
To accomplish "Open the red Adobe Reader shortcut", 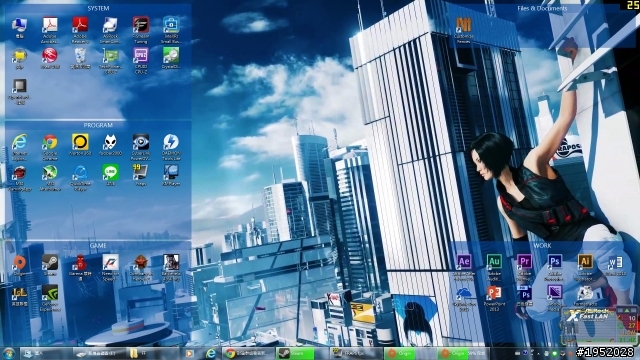I will [80, 30].
